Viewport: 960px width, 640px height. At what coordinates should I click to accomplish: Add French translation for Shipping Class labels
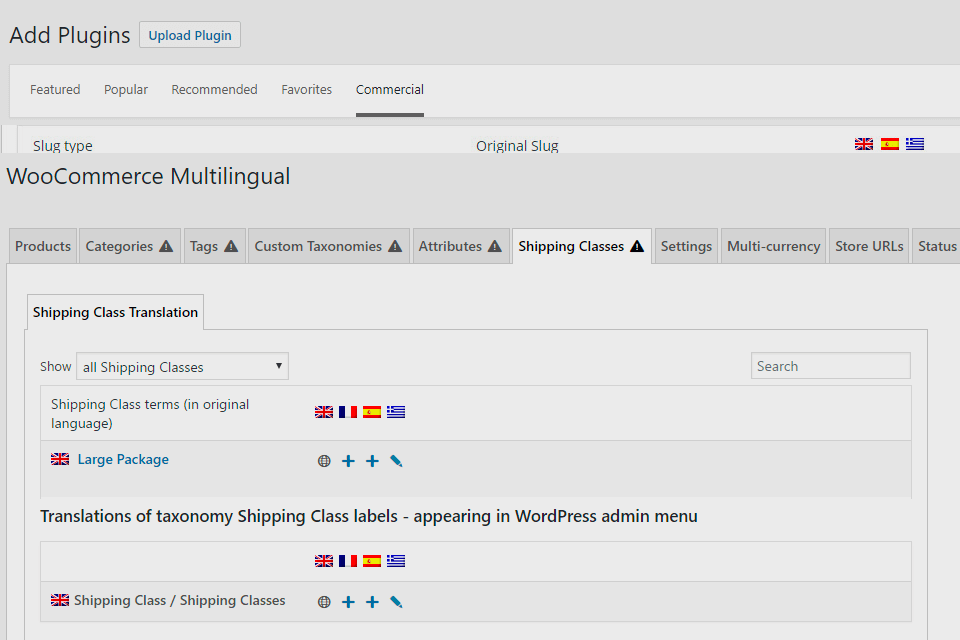click(348, 602)
